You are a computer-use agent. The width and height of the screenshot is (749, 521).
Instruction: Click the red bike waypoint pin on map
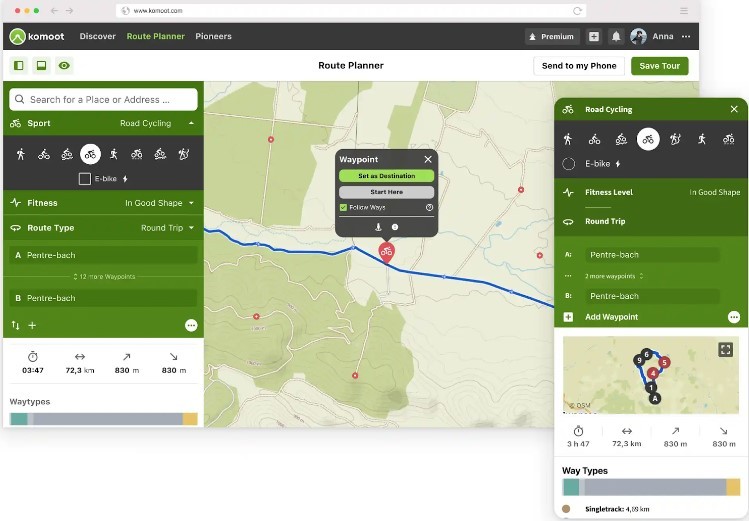[386, 252]
